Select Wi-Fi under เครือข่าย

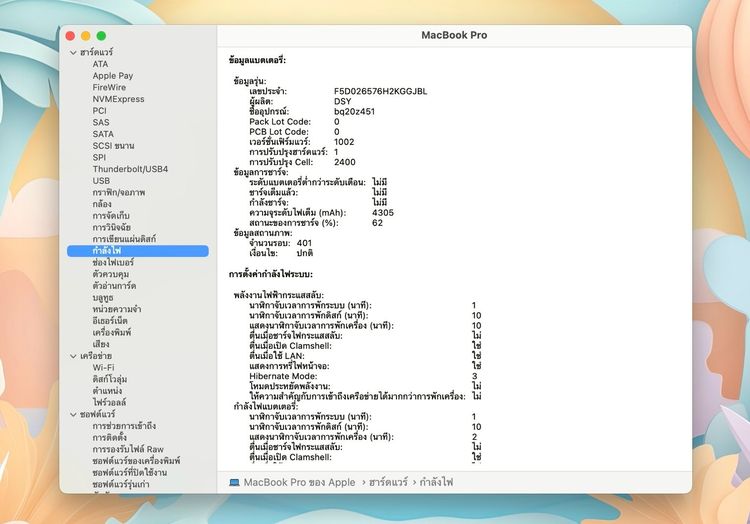pyautogui.click(x=103, y=368)
